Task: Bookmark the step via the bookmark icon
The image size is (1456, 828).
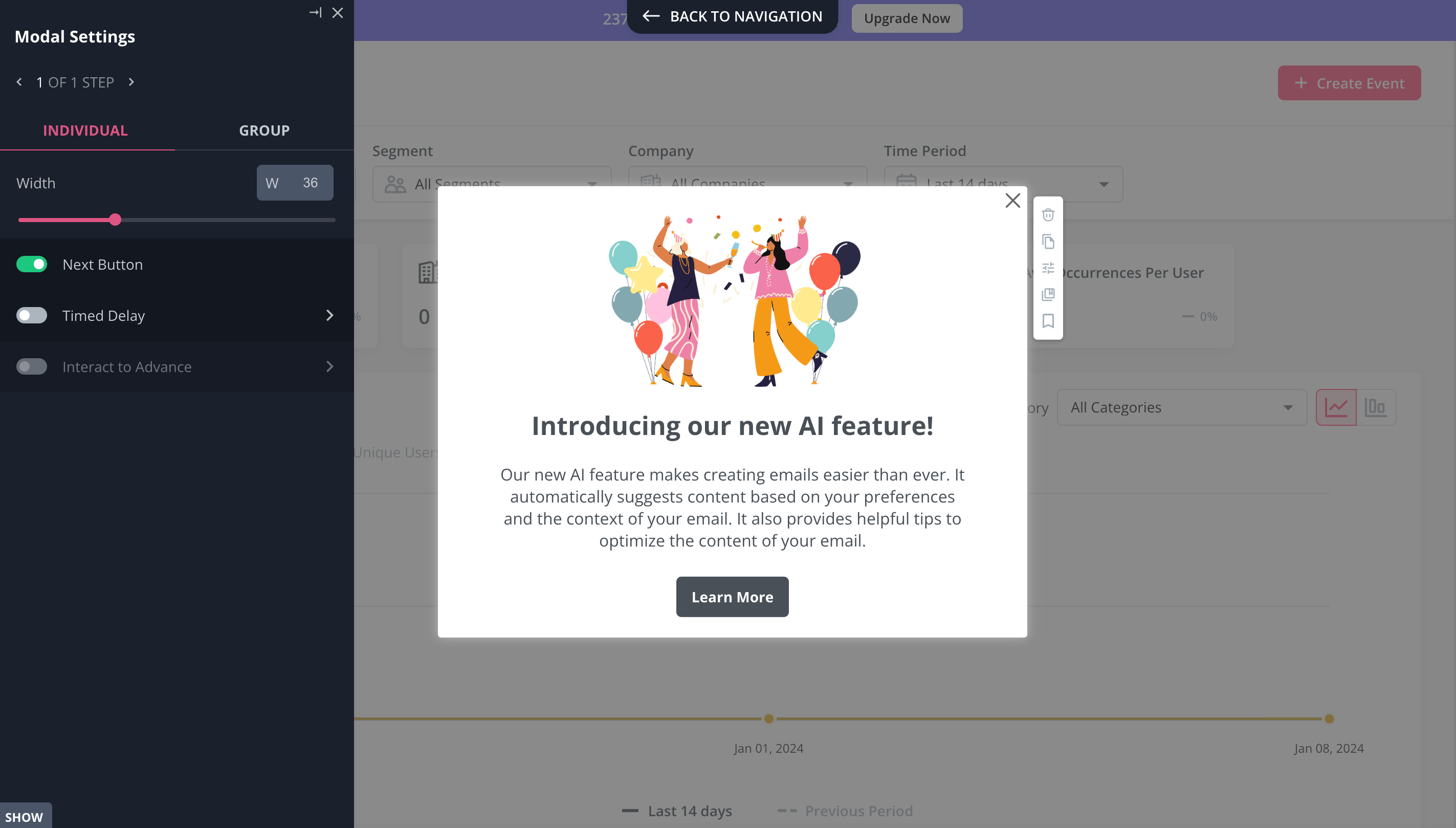Action: click(x=1048, y=321)
